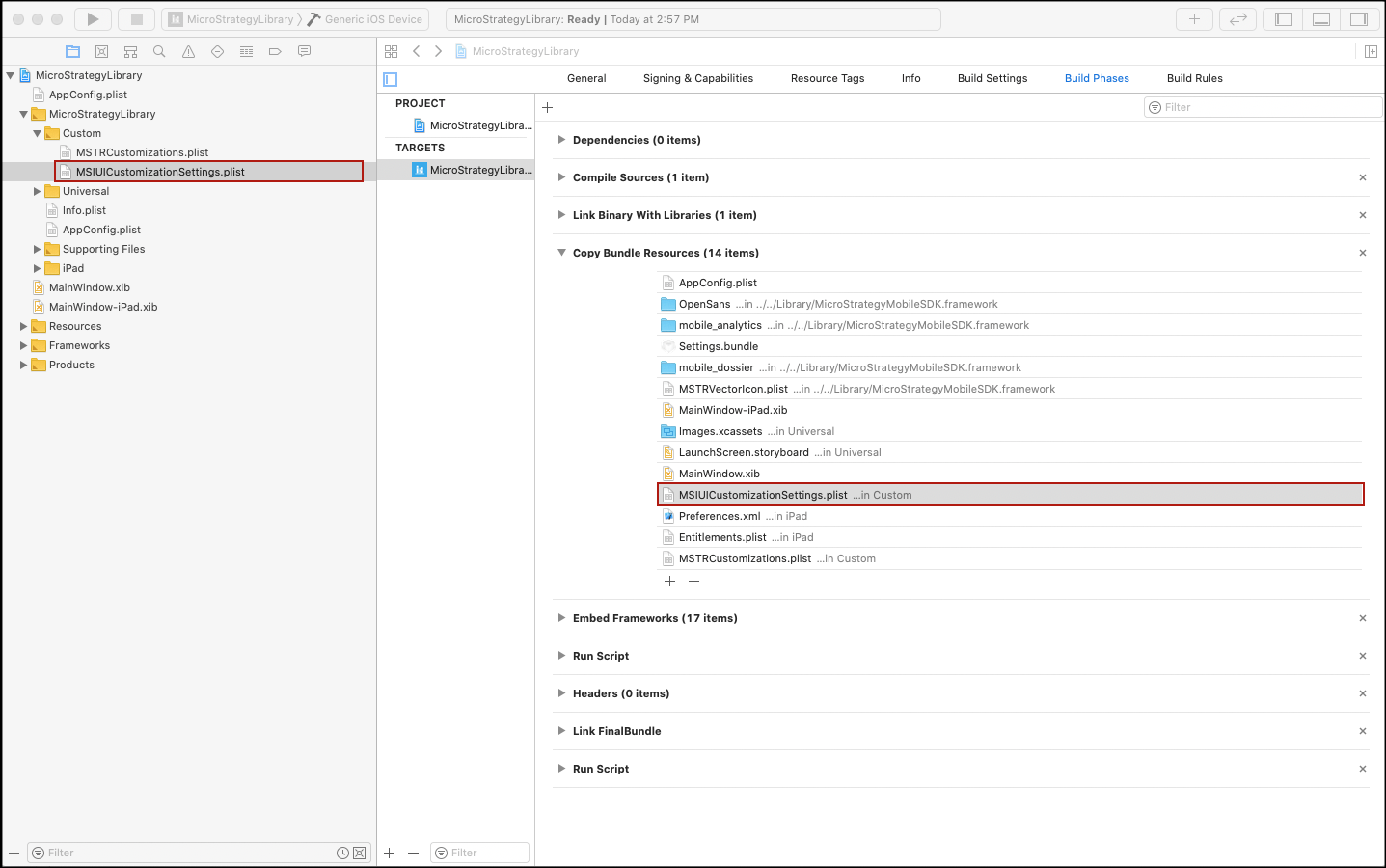The image size is (1386, 868).
Task: Open the Signing & Capabilities tab
Action: [x=698, y=78]
